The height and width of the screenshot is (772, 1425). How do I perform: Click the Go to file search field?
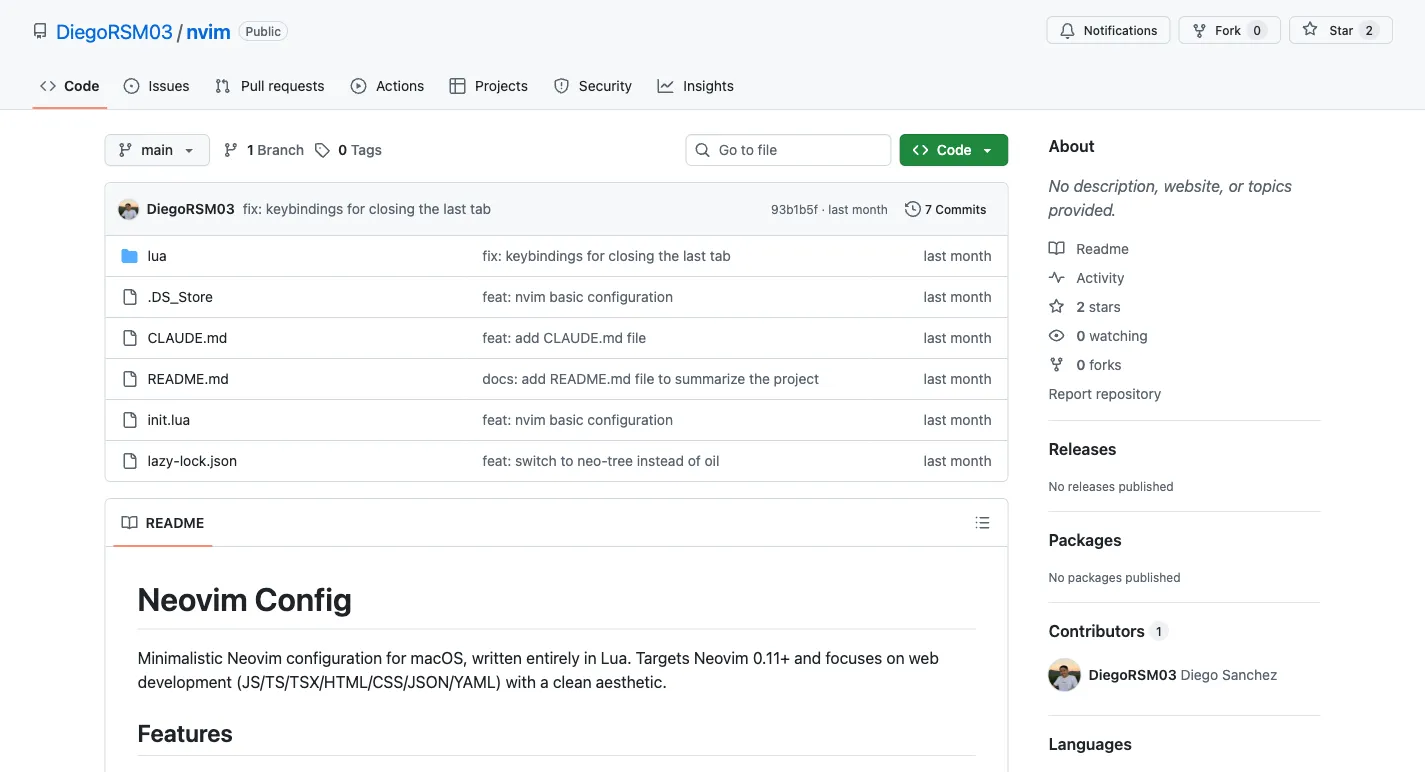pos(788,150)
